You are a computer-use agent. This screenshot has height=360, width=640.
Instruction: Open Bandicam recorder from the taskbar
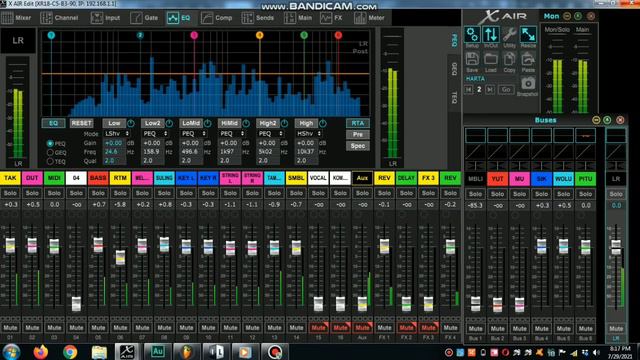[x=274, y=351]
